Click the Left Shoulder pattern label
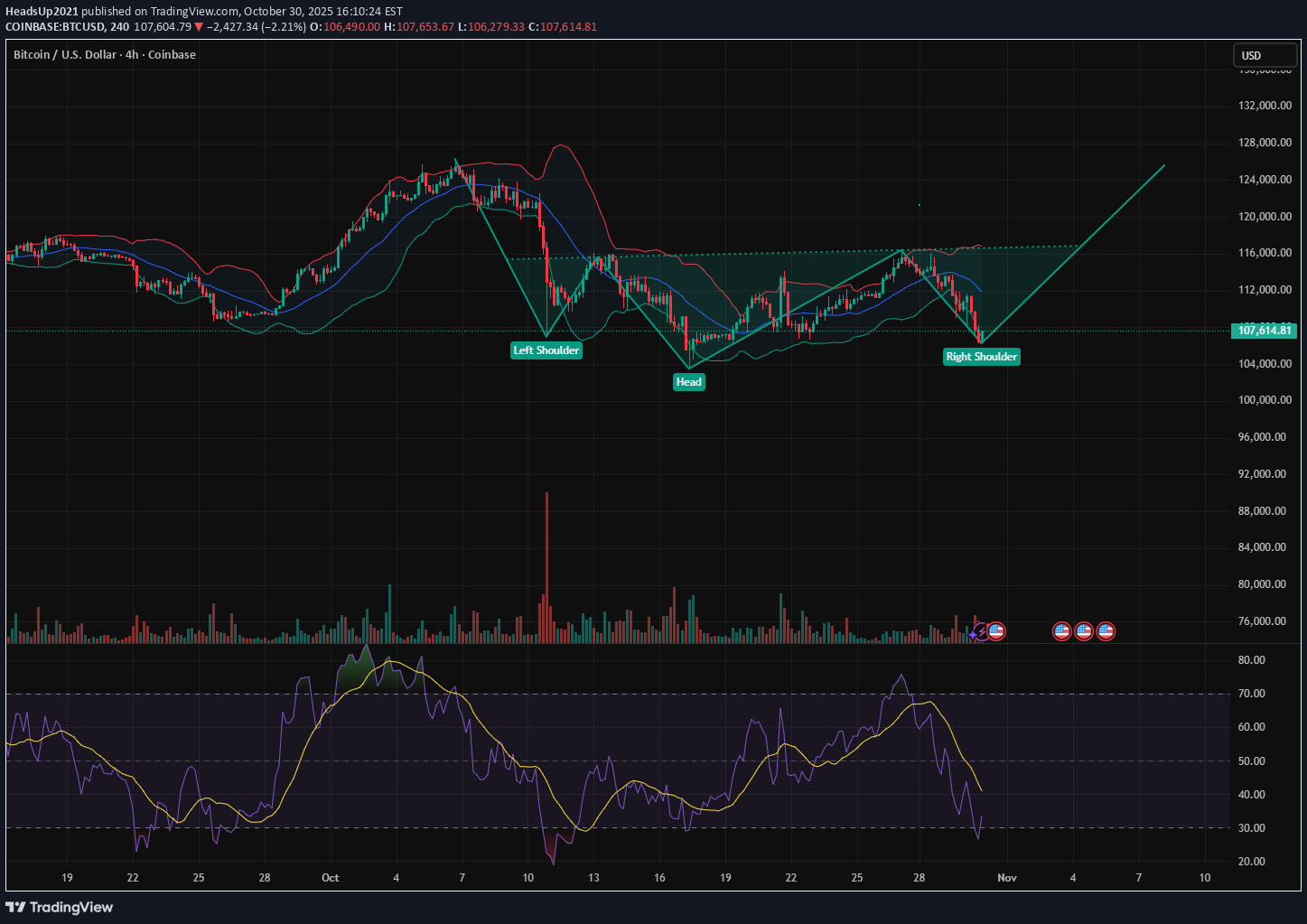This screenshot has width=1307, height=924. 546,350
